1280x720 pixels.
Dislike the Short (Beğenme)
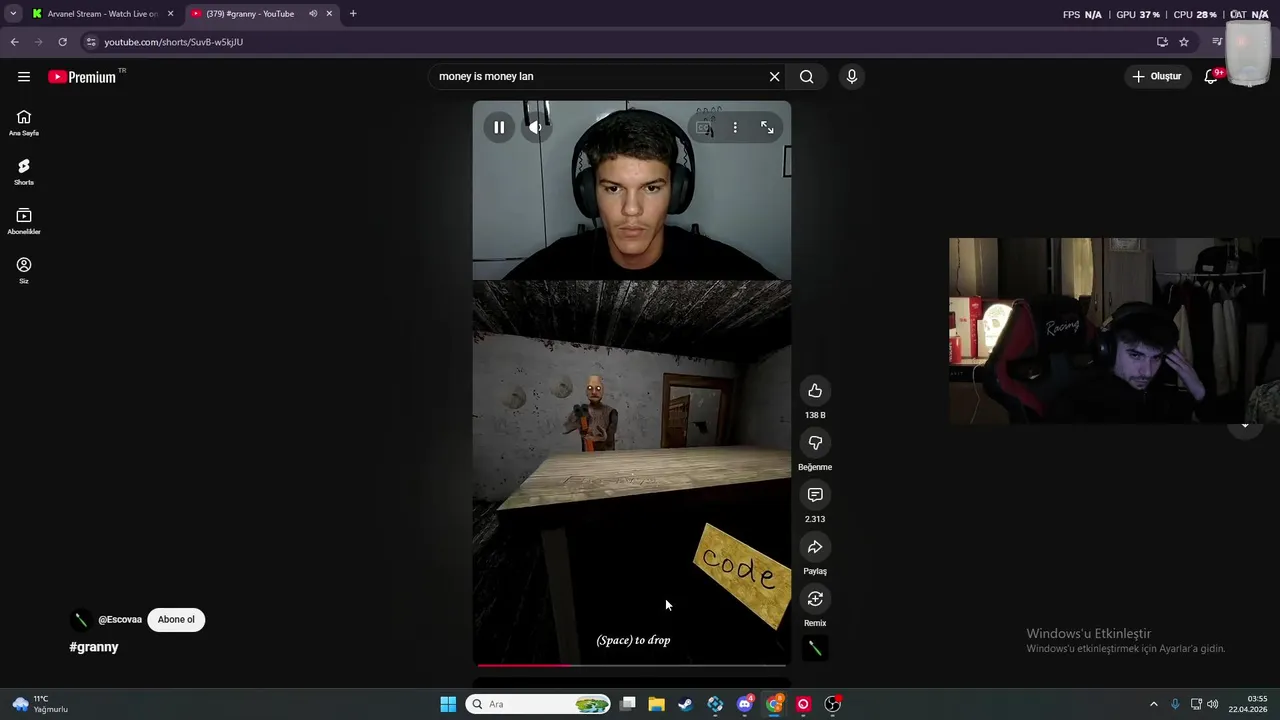pos(815,442)
